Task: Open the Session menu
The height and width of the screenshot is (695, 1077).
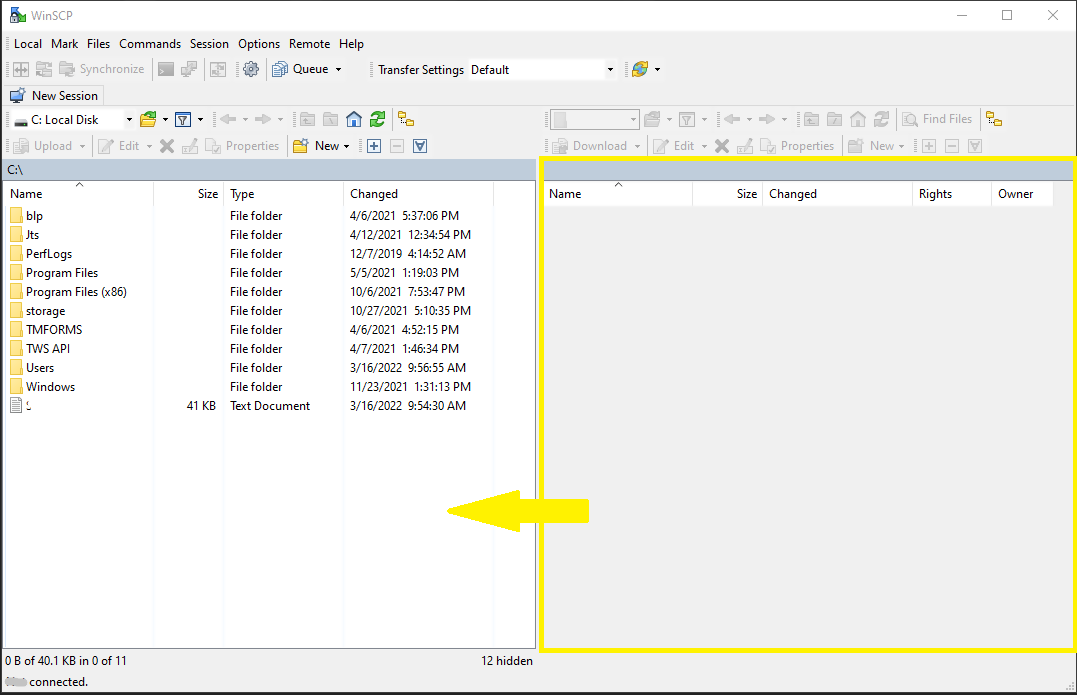Action: [209, 44]
